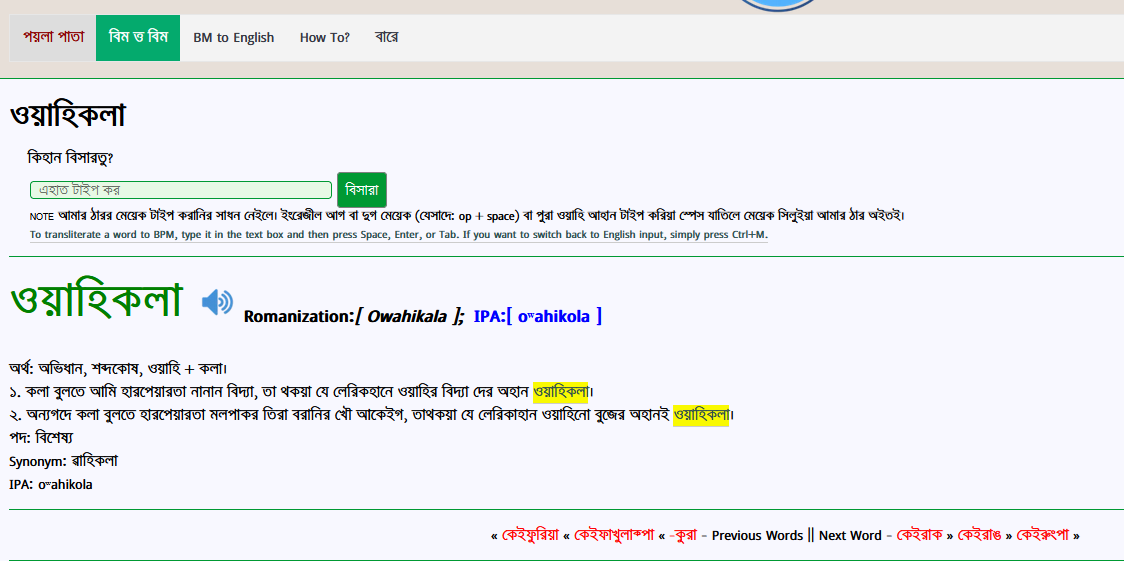This screenshot has height=561, width=1124.
Task: Go to previous word কেইফুরিয়া
Action: pos(530,535)
